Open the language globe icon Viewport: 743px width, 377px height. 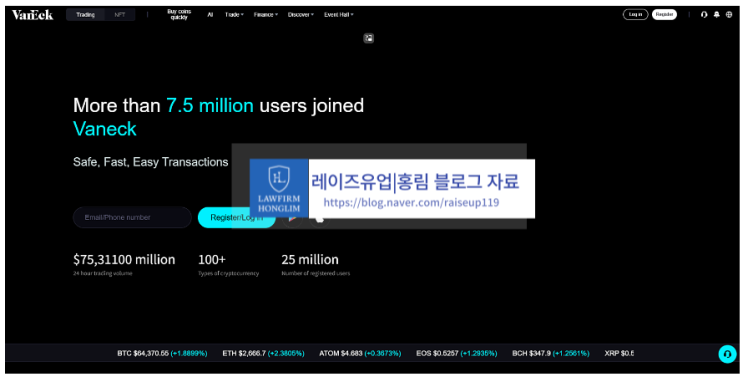[x=729, y=15]
